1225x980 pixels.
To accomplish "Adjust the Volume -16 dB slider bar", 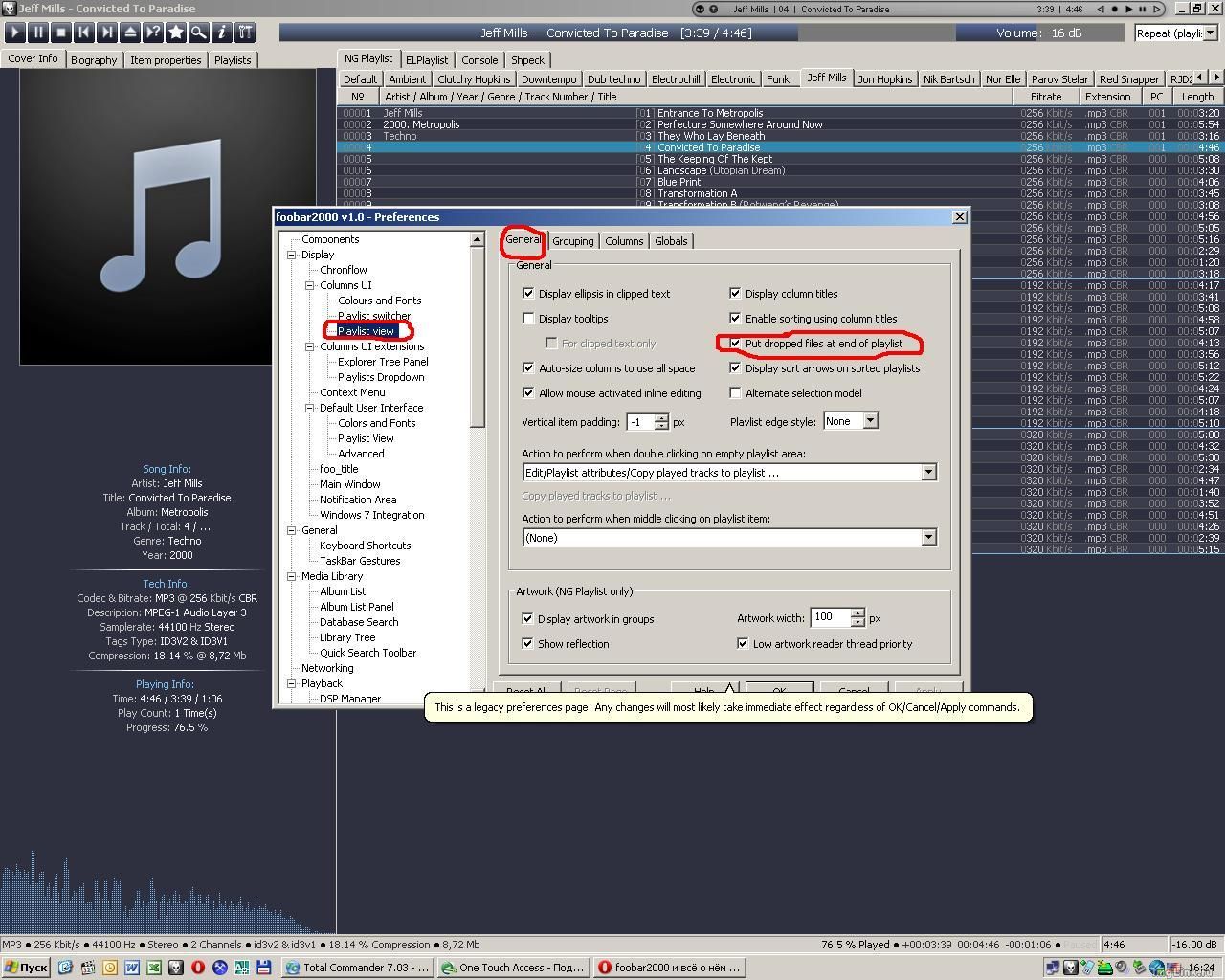I will (x=1042, y=33).
